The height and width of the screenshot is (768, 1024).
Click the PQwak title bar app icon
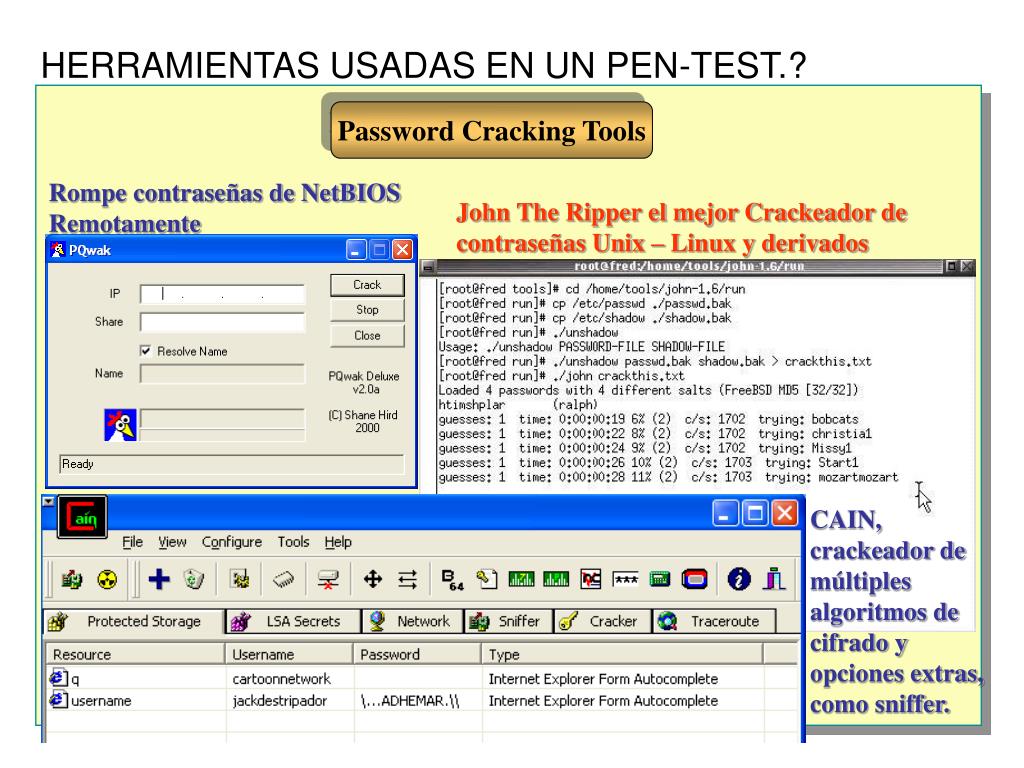tap(58, 249)
